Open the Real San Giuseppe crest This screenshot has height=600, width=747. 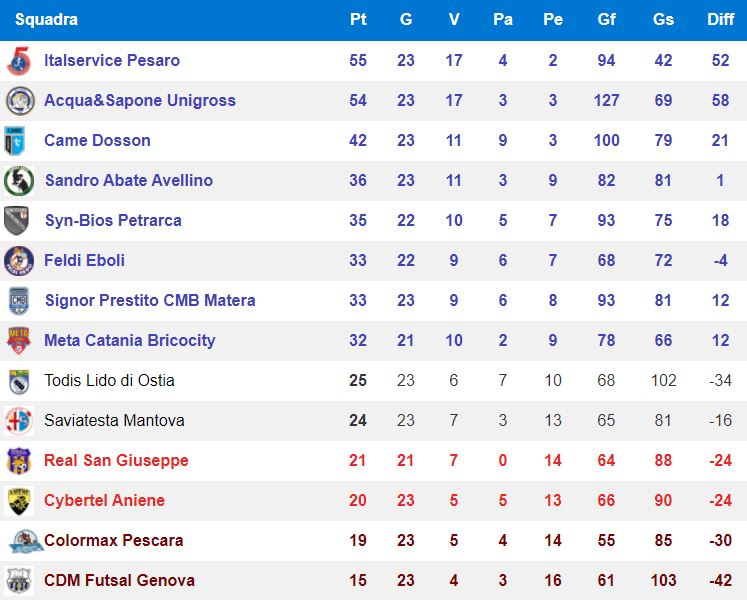click(x=19, y=461)
